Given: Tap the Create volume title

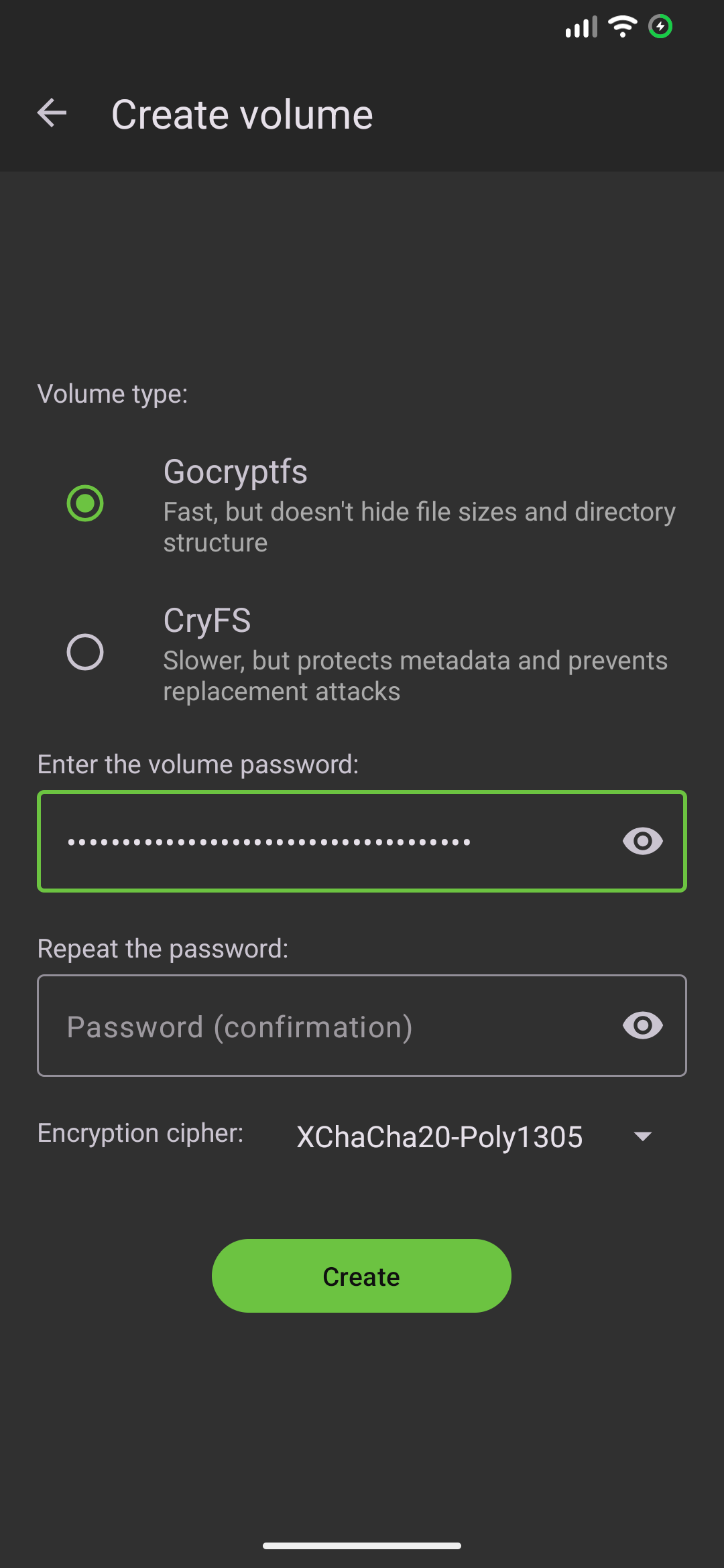Looking at the screenshot, I should click(242, 115).
